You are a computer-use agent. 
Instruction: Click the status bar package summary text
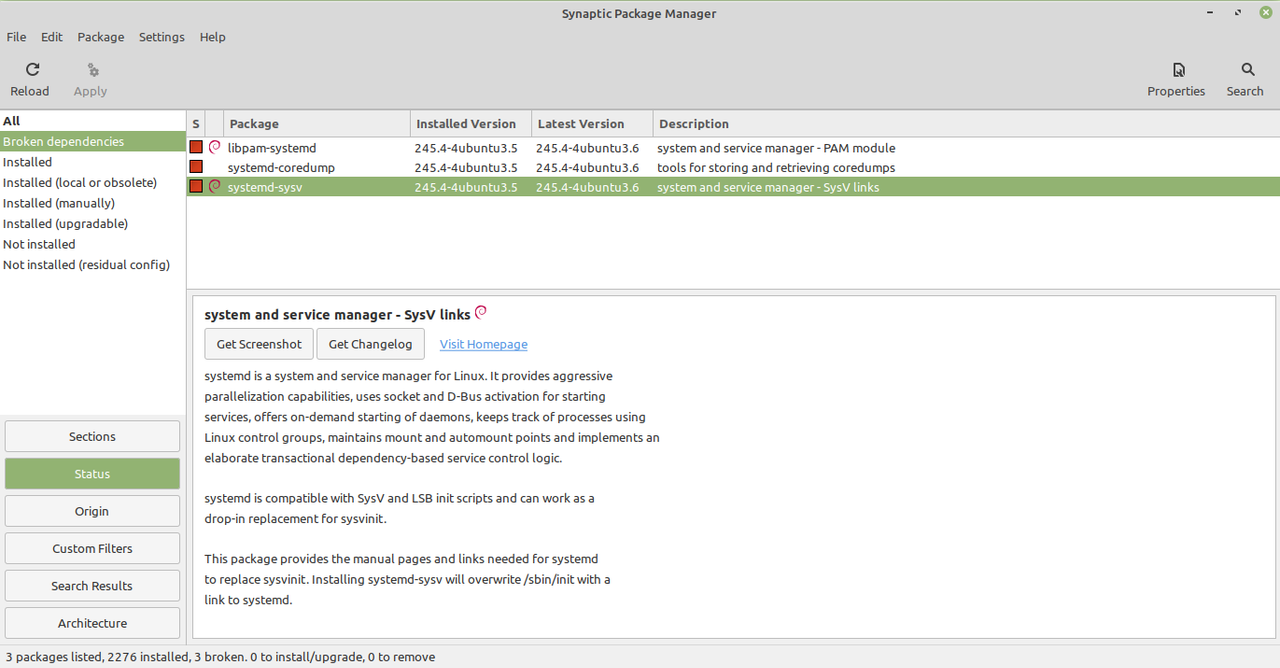pyautogui.click(x=220, y=657)
